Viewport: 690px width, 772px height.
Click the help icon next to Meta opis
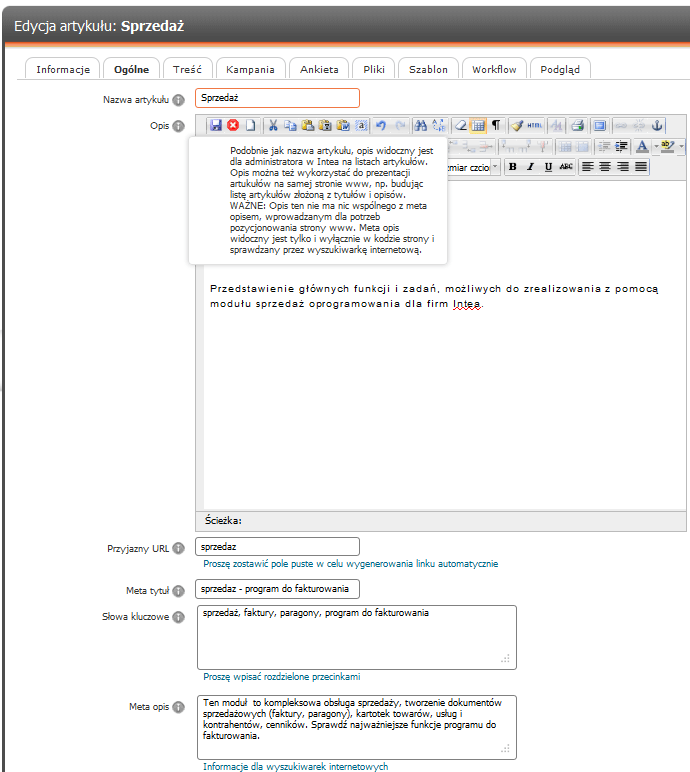coord(179,707)
